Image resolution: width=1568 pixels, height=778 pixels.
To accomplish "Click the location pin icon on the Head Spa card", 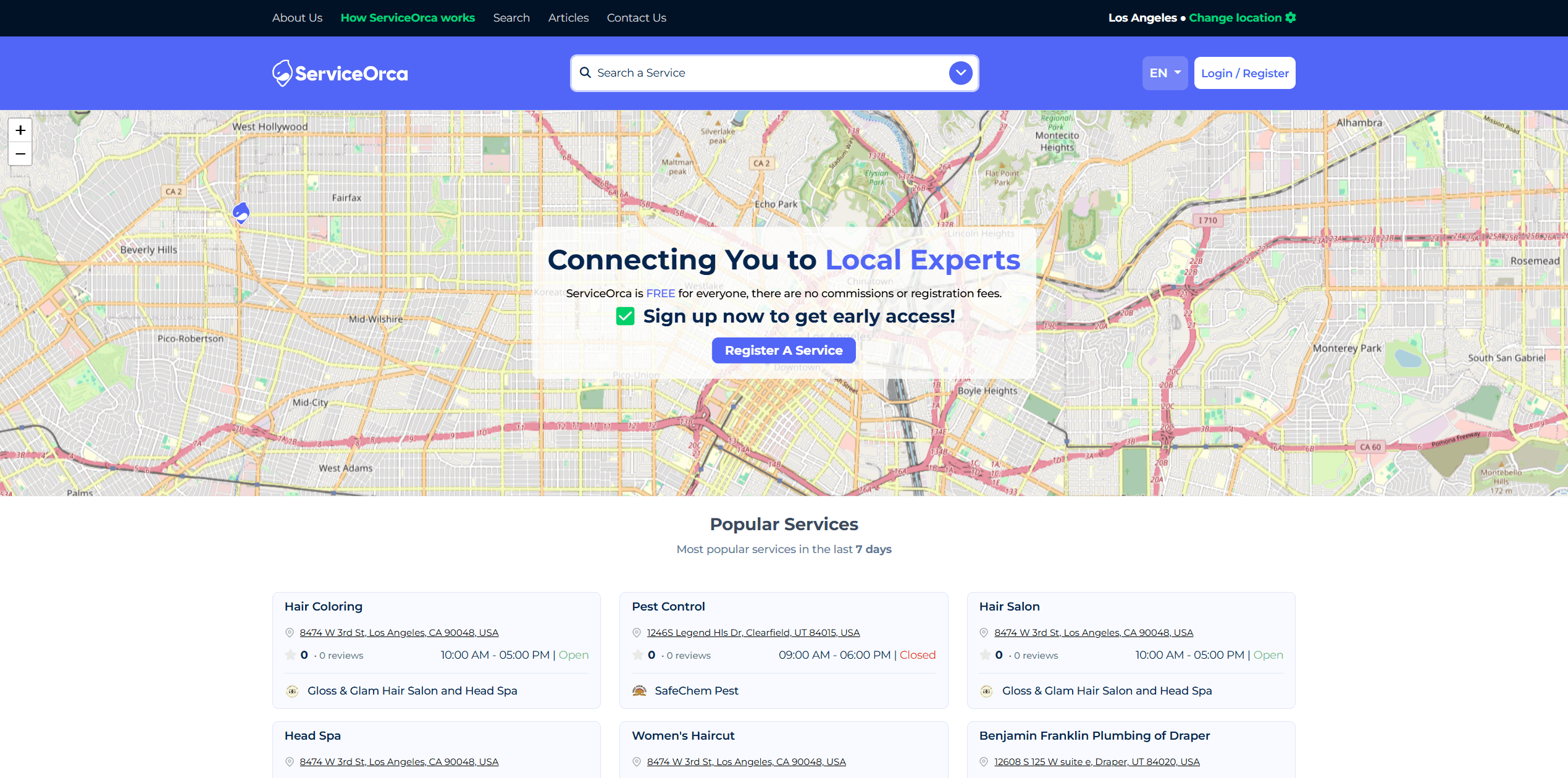I will (x=289, y=761).
